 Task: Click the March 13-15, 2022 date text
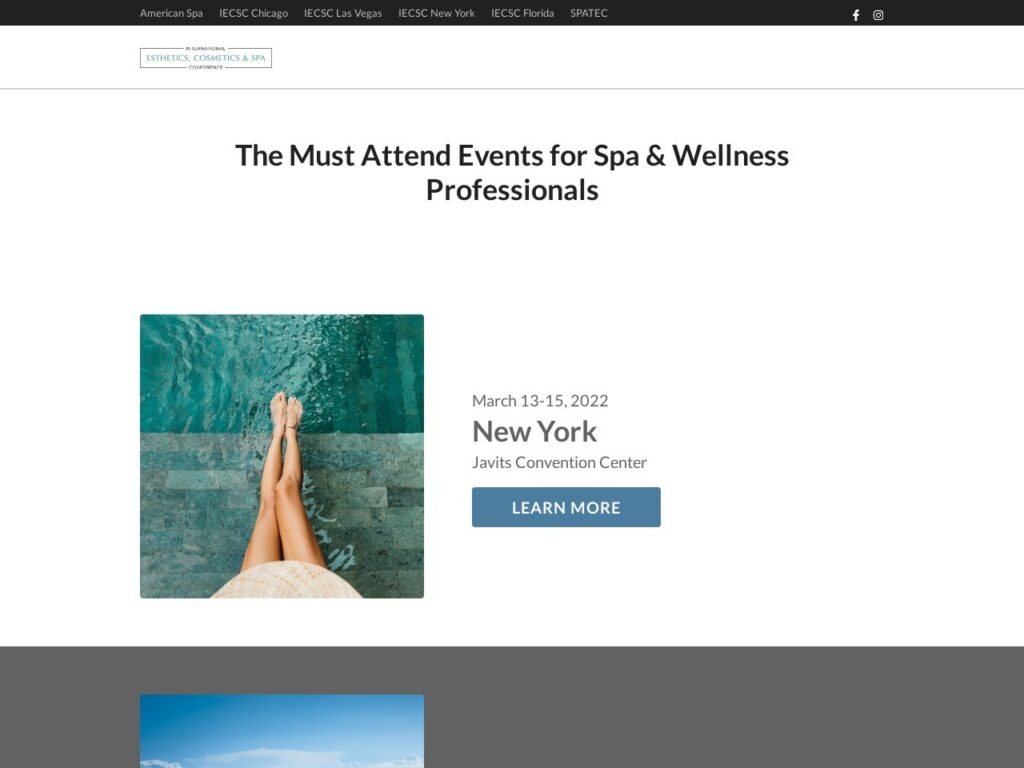pyautogui.click(x=540, y=400)
